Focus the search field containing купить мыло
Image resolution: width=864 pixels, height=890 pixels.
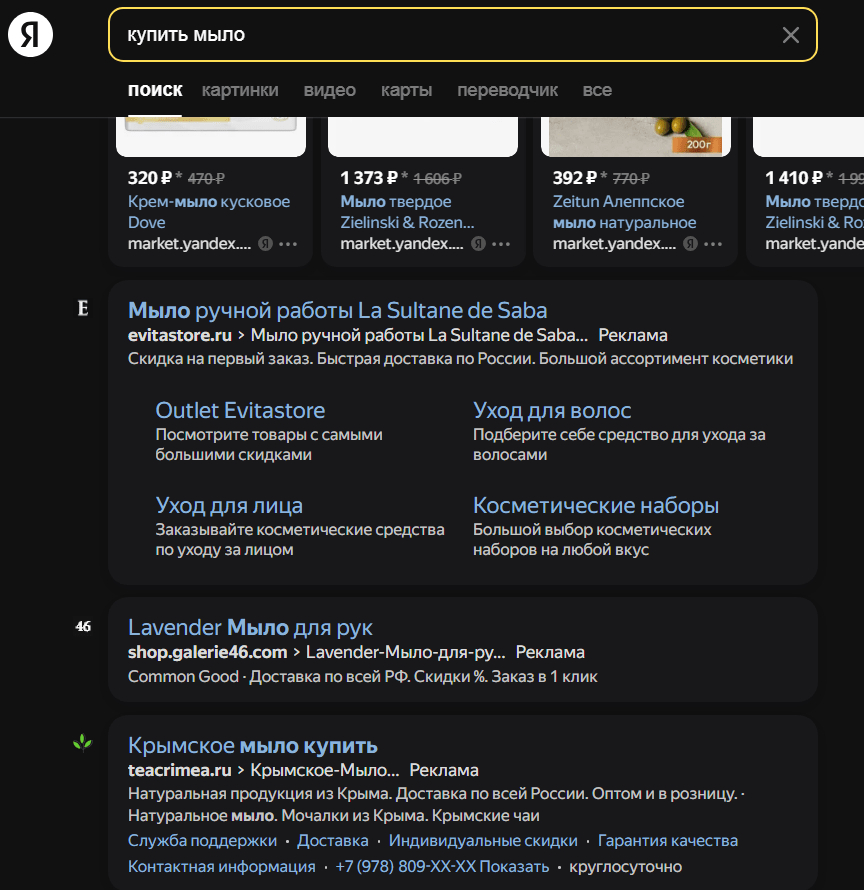click(x=440, y=35)
